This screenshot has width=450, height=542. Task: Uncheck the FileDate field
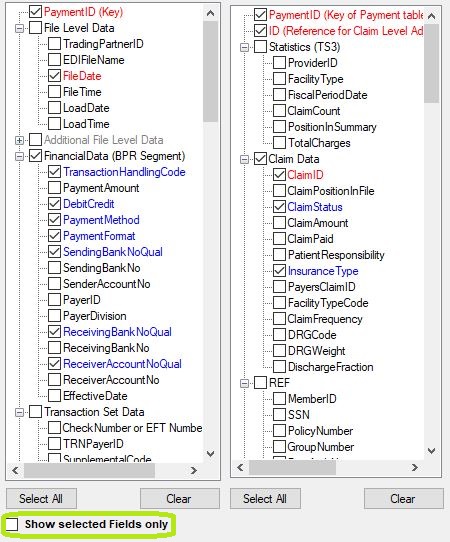coord(54,76)
